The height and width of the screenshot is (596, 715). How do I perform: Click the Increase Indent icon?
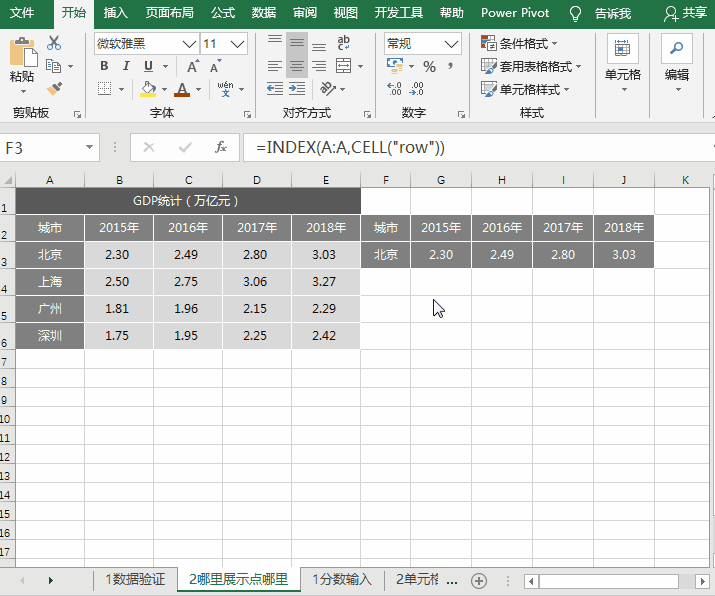[x=297, y=88]
